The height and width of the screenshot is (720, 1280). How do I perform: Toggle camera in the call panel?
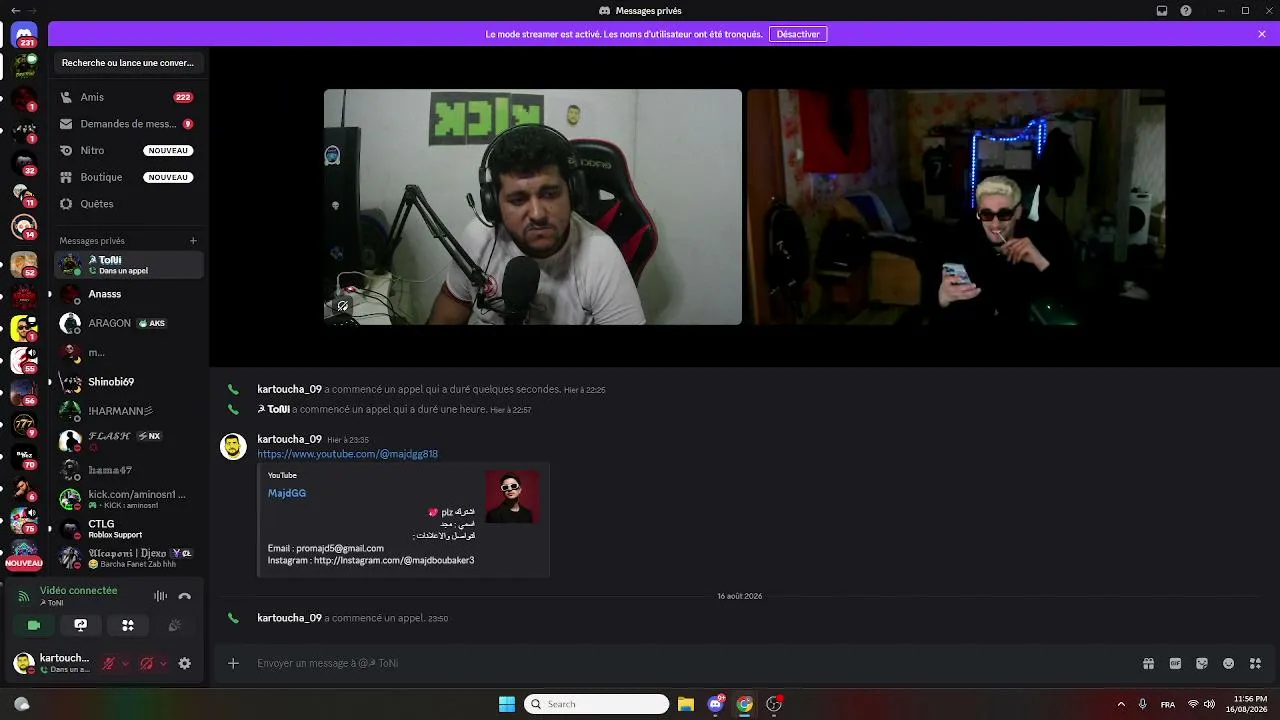[x=34, y=625]
